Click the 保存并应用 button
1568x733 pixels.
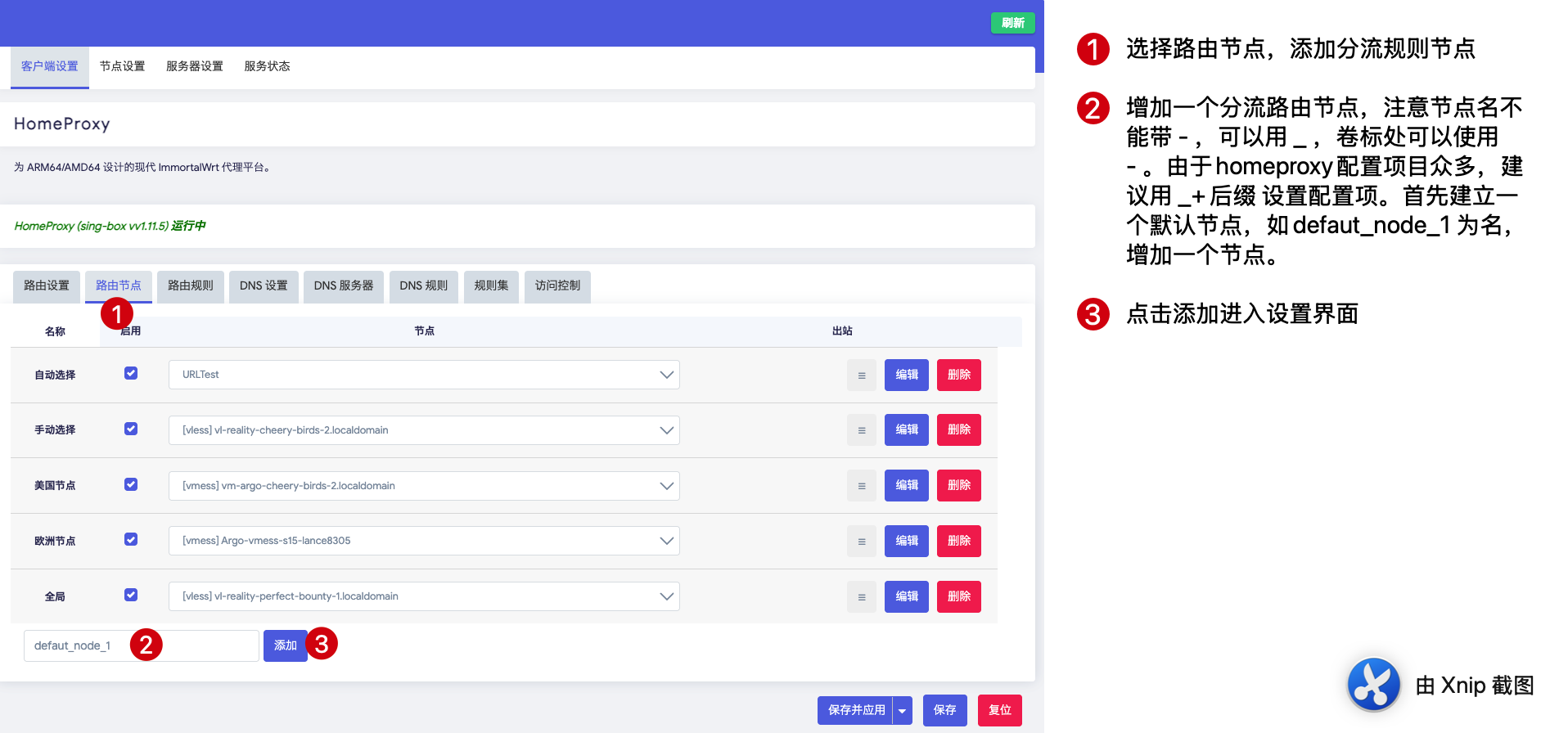click(856, 710)
